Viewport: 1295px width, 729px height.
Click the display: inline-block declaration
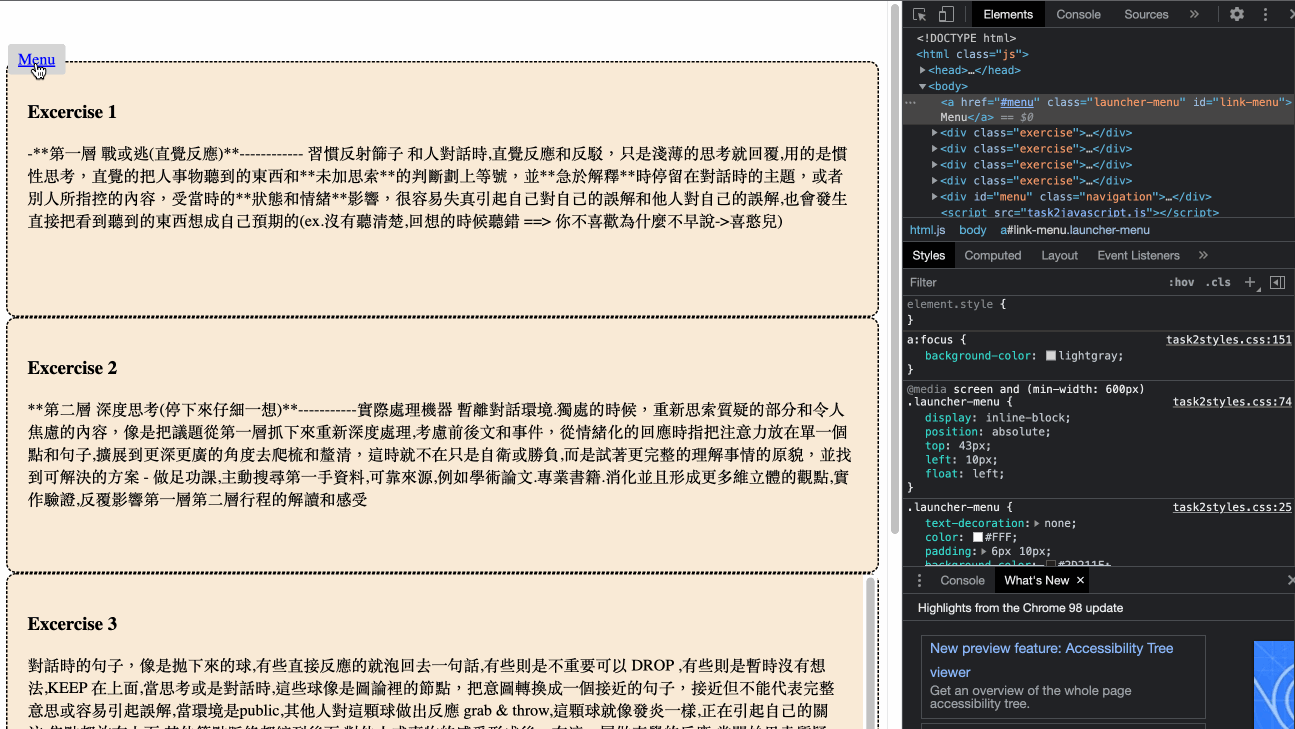[998, 418]
